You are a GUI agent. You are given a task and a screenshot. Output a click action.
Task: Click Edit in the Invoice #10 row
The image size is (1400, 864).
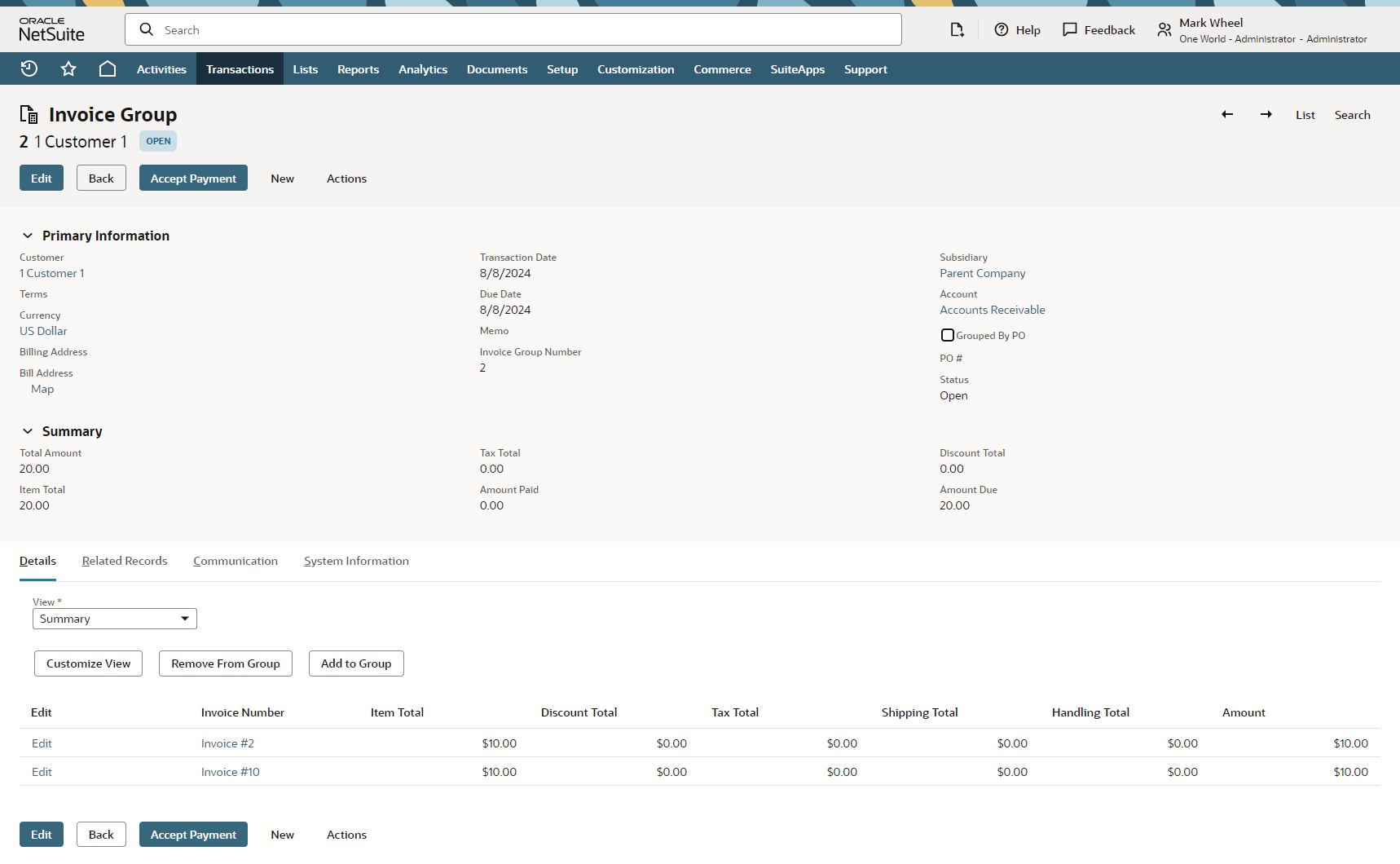[42, 772]
